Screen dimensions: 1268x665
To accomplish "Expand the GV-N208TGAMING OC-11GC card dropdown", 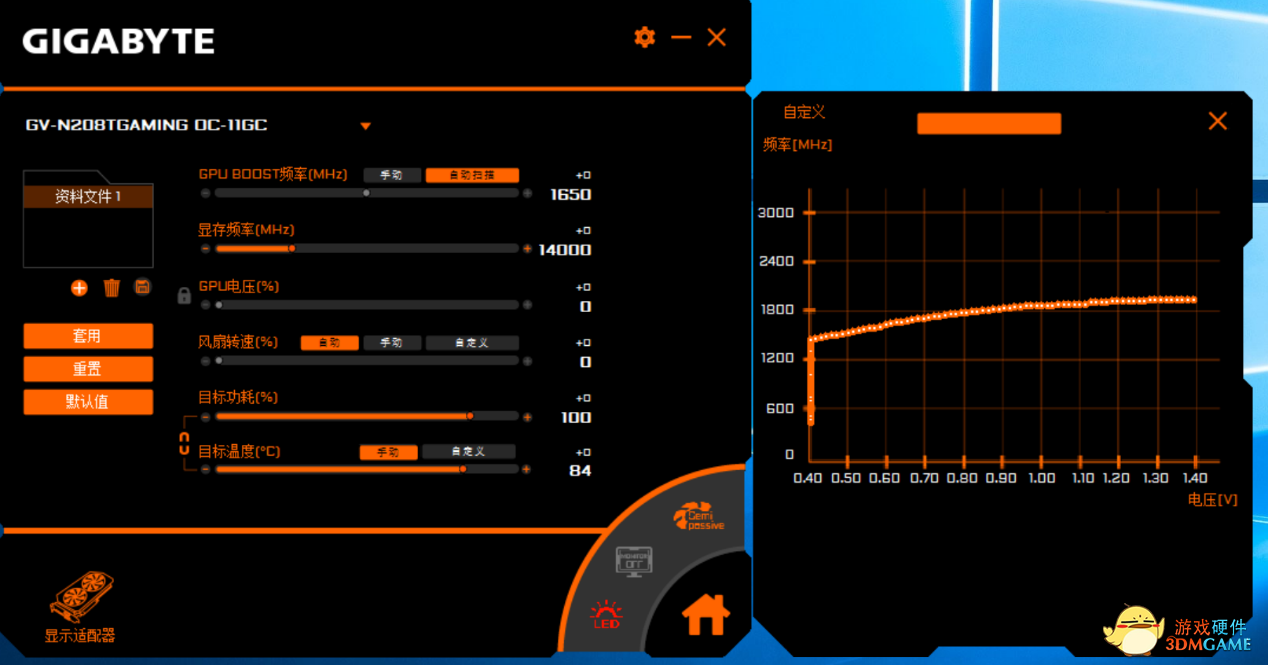I will click(366, 126).
